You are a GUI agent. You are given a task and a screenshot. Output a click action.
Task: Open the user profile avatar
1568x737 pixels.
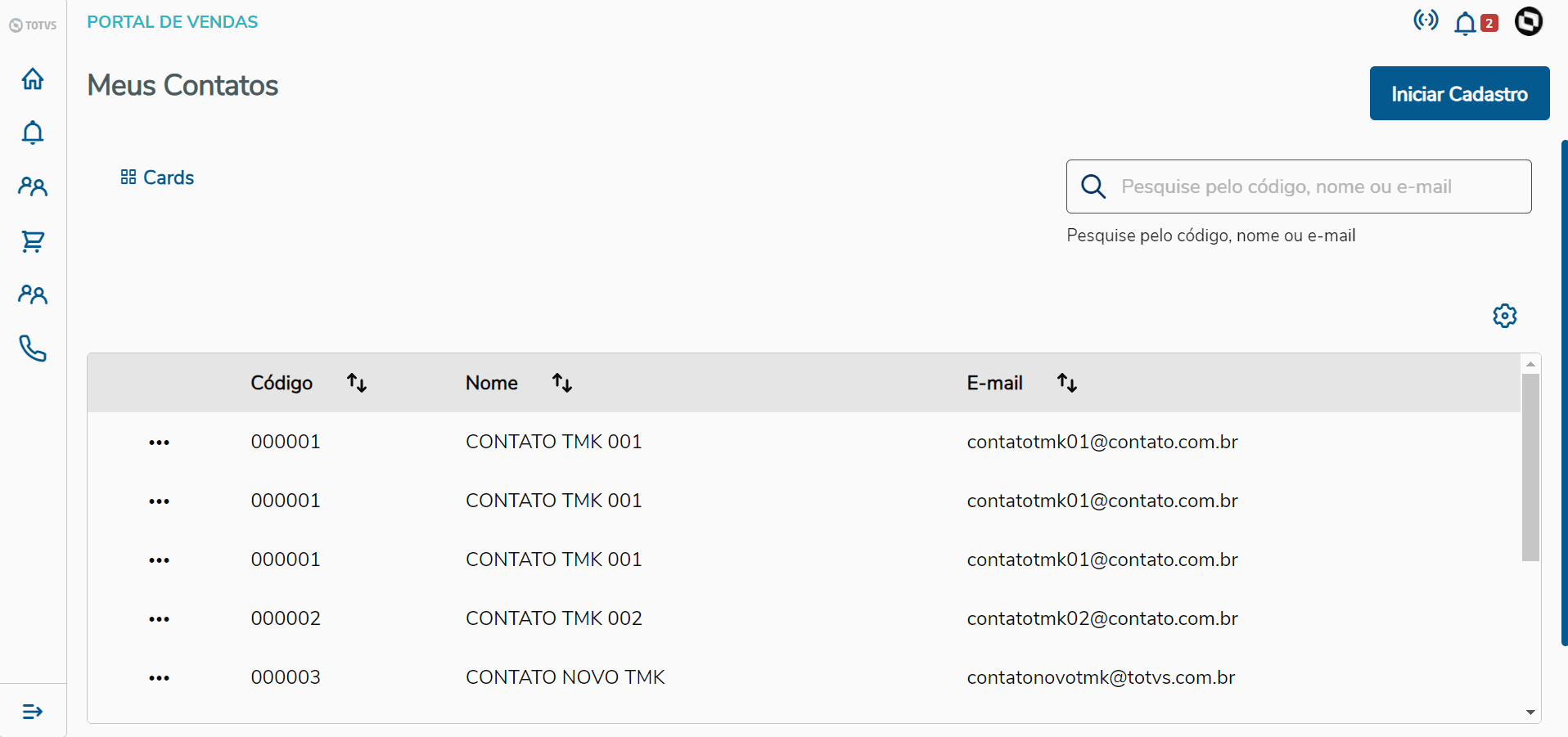click(1528, 21)
